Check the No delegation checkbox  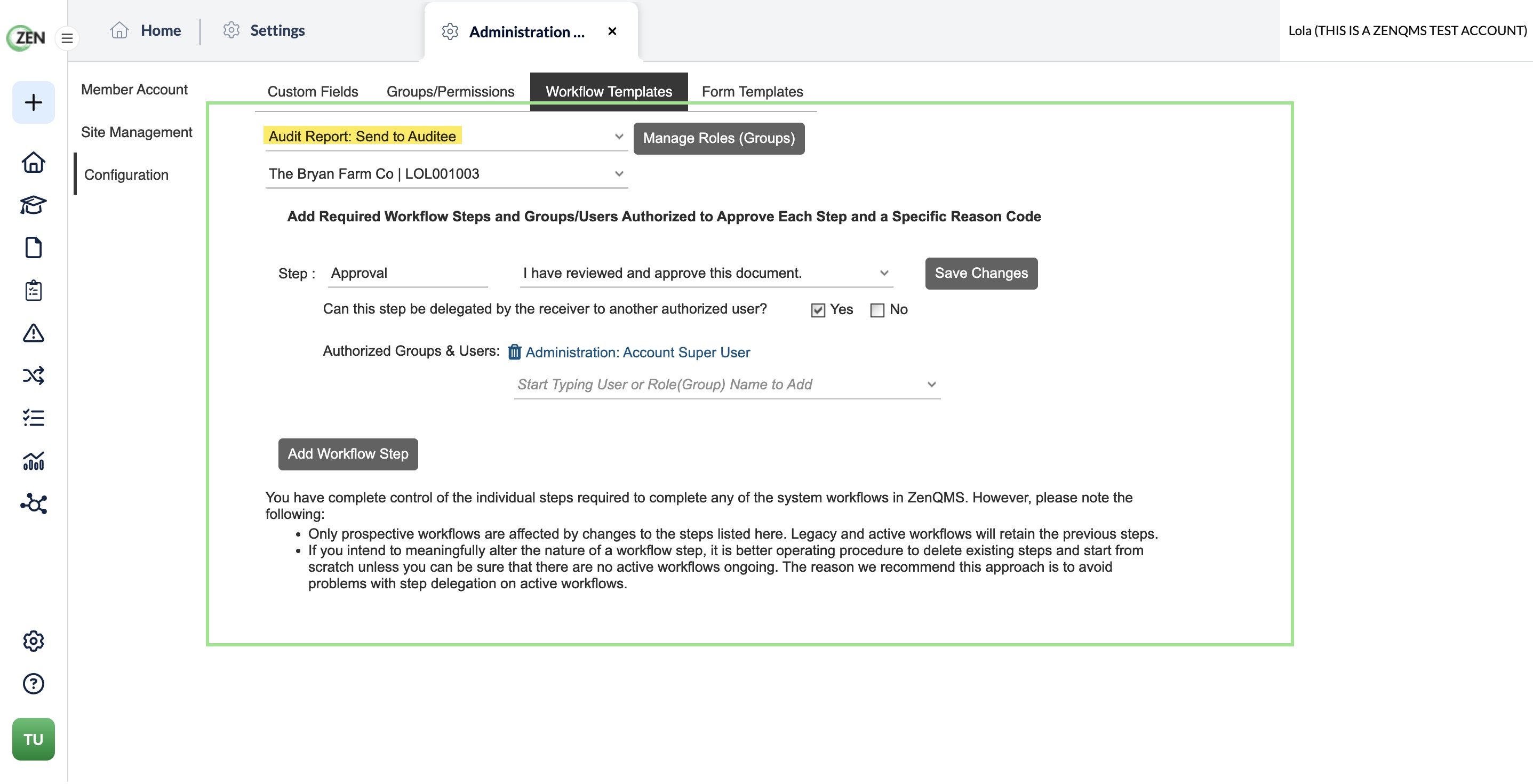[876, 310]
